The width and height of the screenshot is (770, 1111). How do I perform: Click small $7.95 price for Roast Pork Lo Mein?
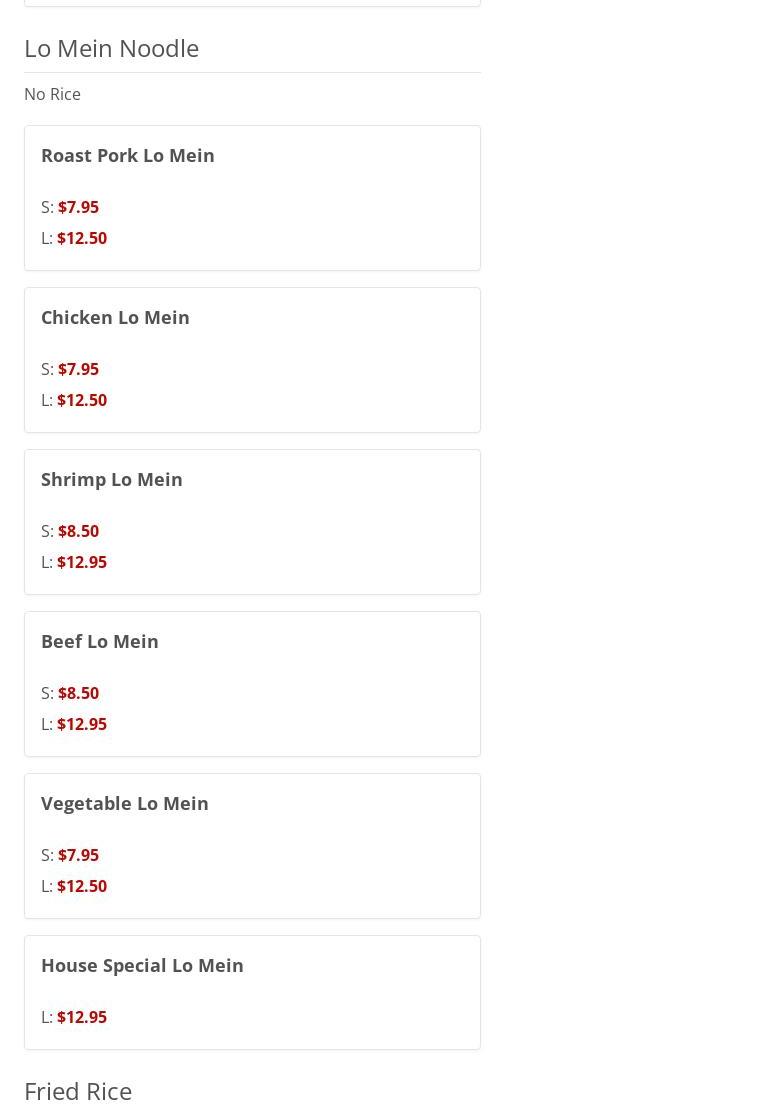click(78, 207)
